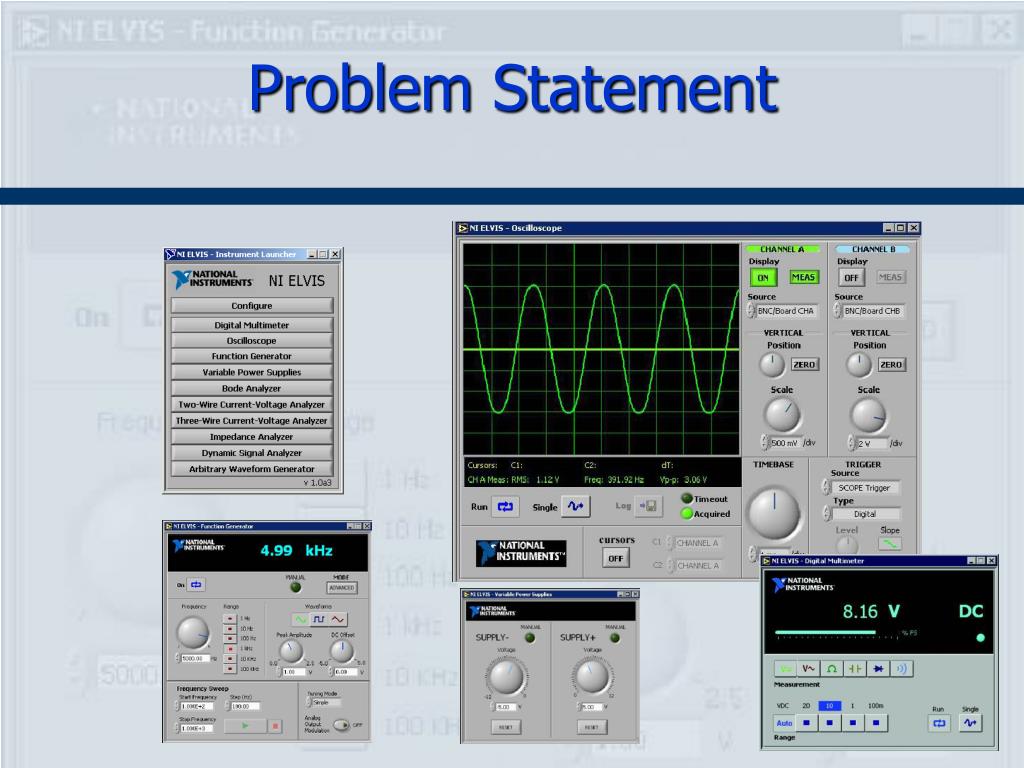
Task: Click the National Instruments logo in Oscilloscope
Action: (x=521, y=552)
